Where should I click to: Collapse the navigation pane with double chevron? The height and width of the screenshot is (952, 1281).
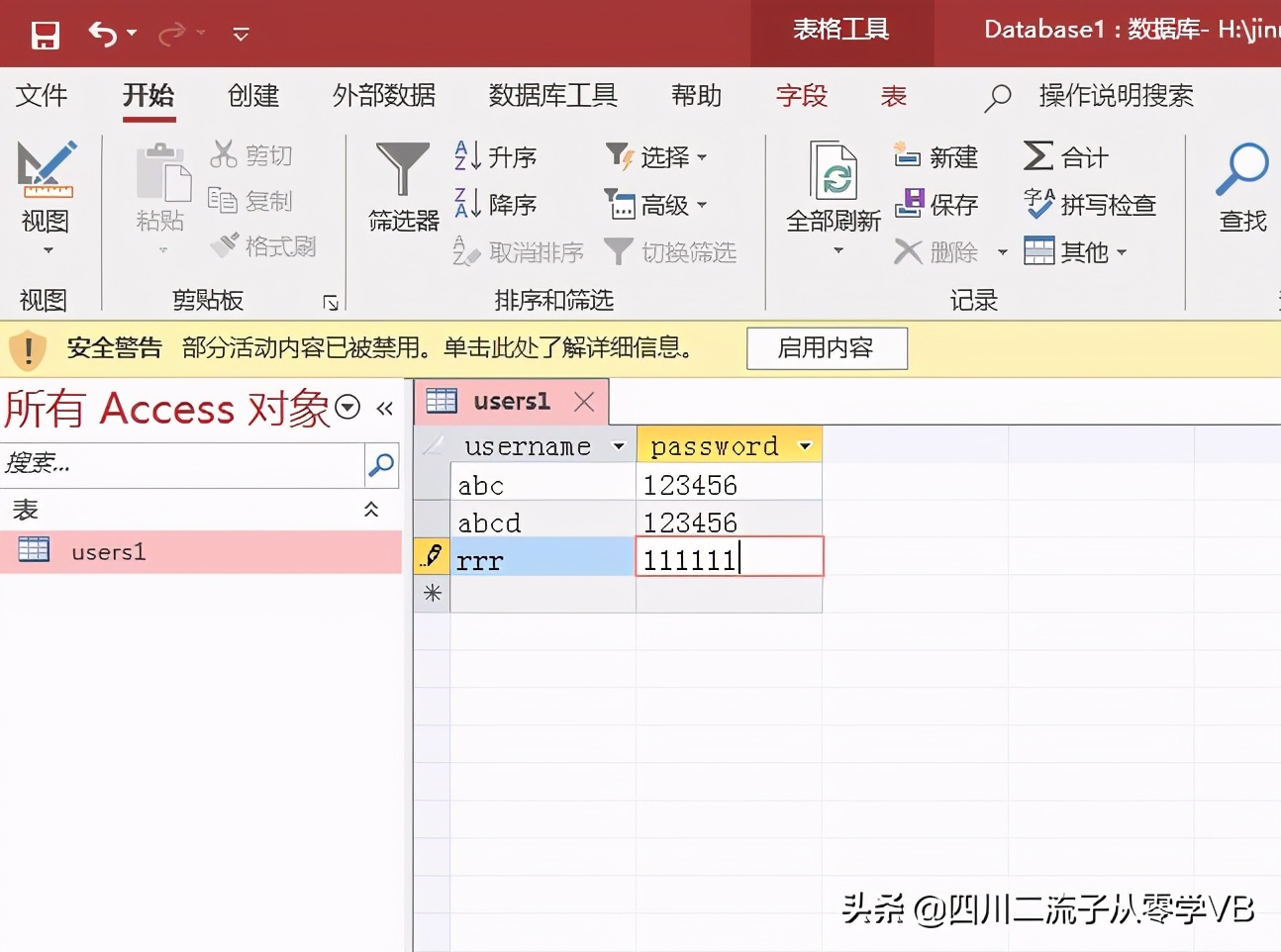(385, 407)
